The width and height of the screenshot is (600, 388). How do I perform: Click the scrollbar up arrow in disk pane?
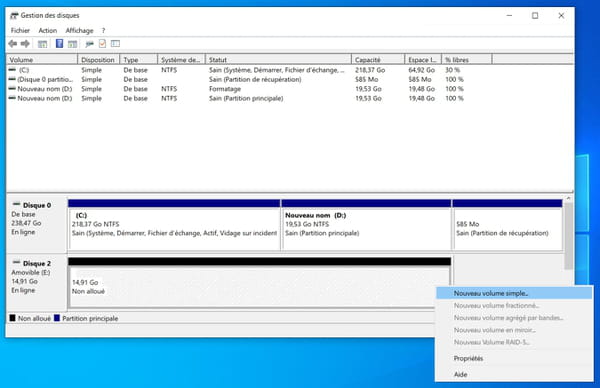569,199
